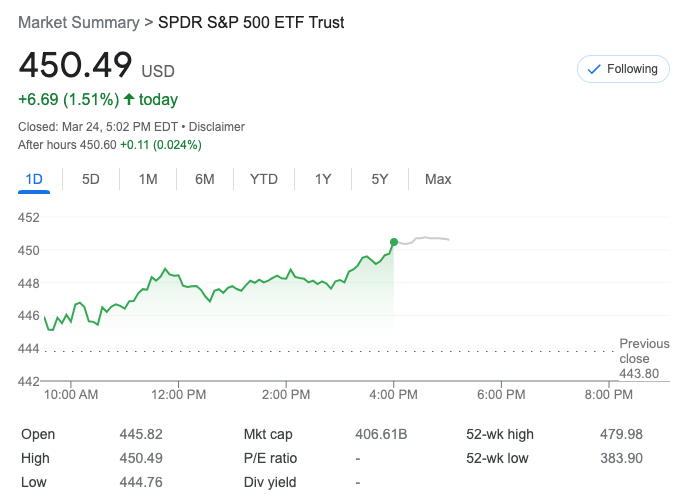Switch chart to 1Y range
Screen dimensions: 687x497
pos(323,179)
